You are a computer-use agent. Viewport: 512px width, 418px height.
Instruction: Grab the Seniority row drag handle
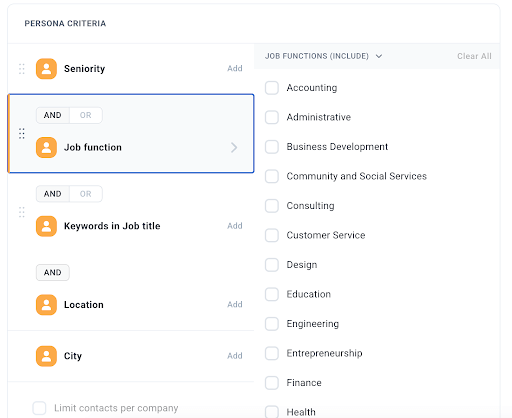tap(22, 69)
